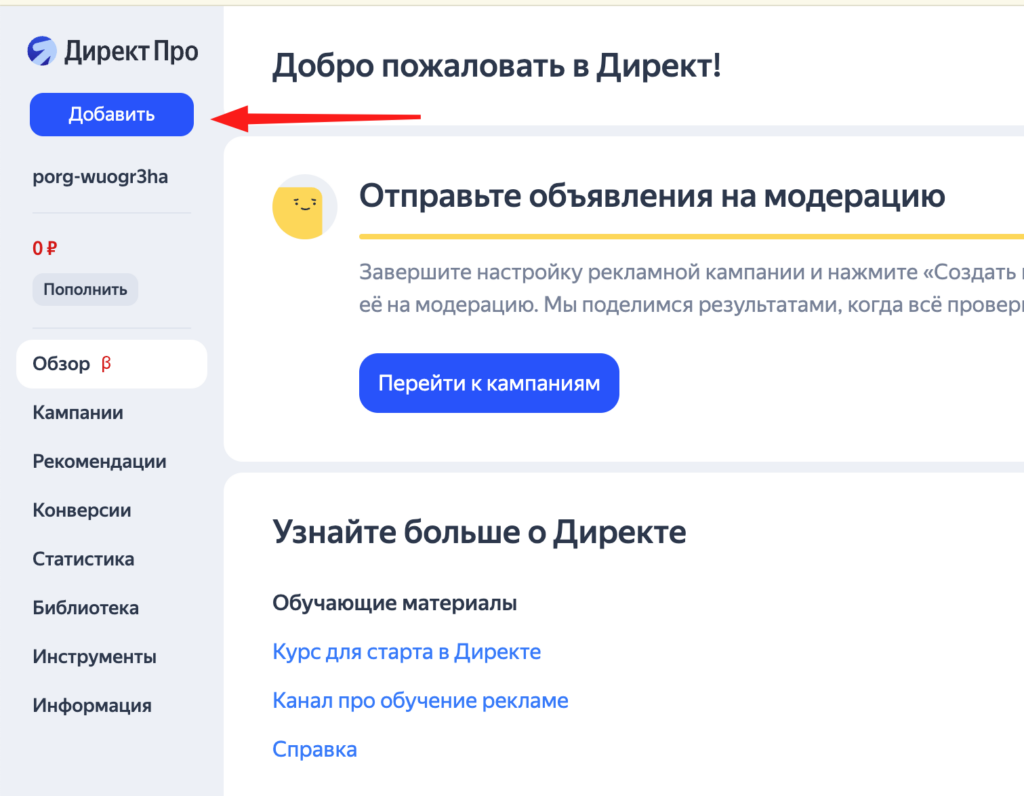This screenshot has height=796, width=1024.
Task: Open the Кампании sidebar section
Action: point(78,413)
